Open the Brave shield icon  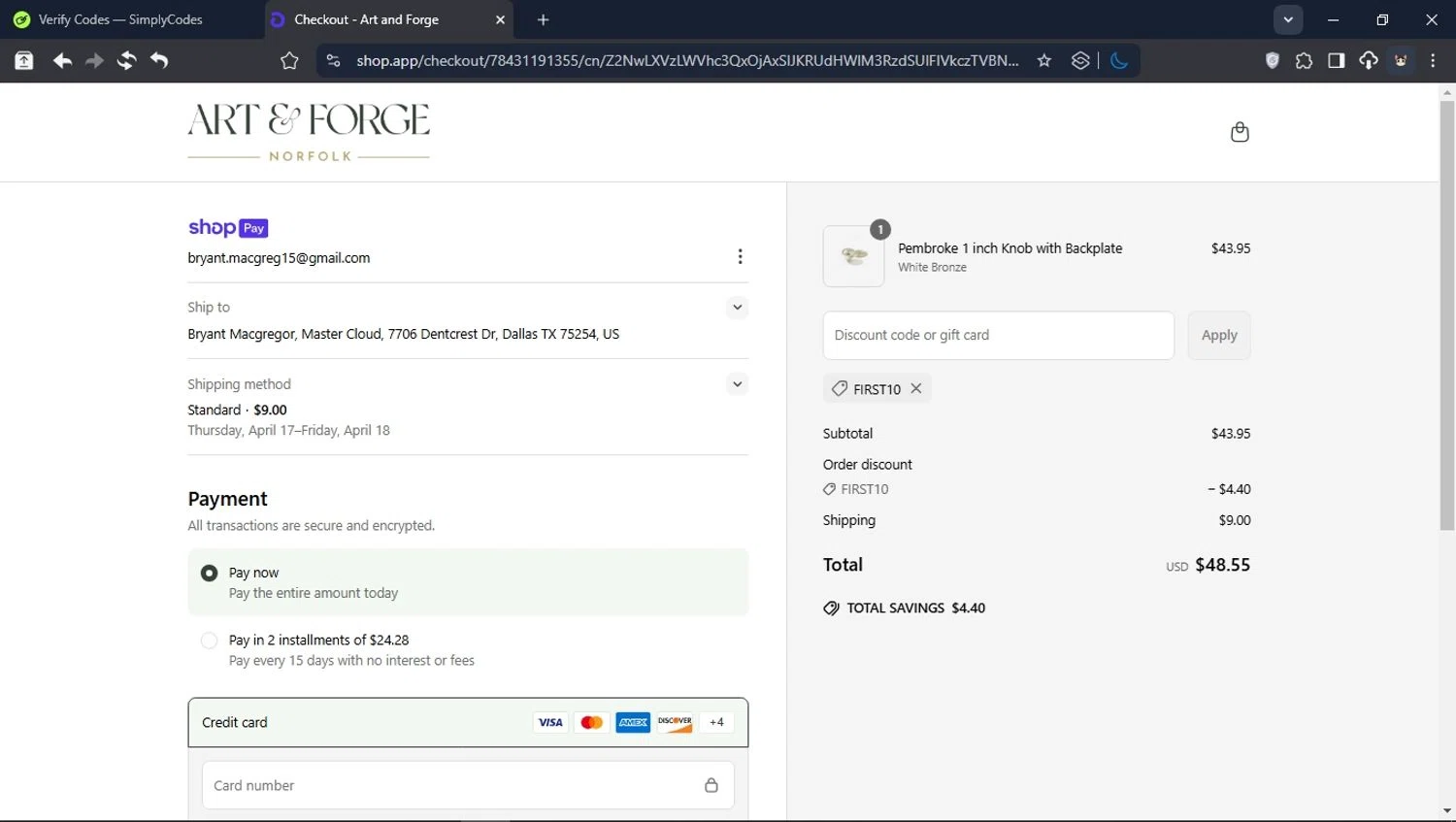pyautogui.click(x=1273, y=60)
